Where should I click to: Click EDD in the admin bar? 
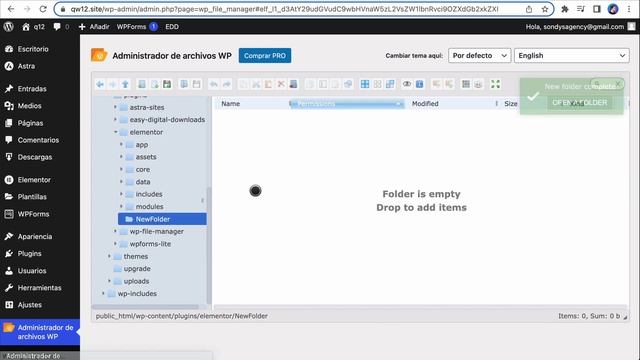(x=172, y=27)
